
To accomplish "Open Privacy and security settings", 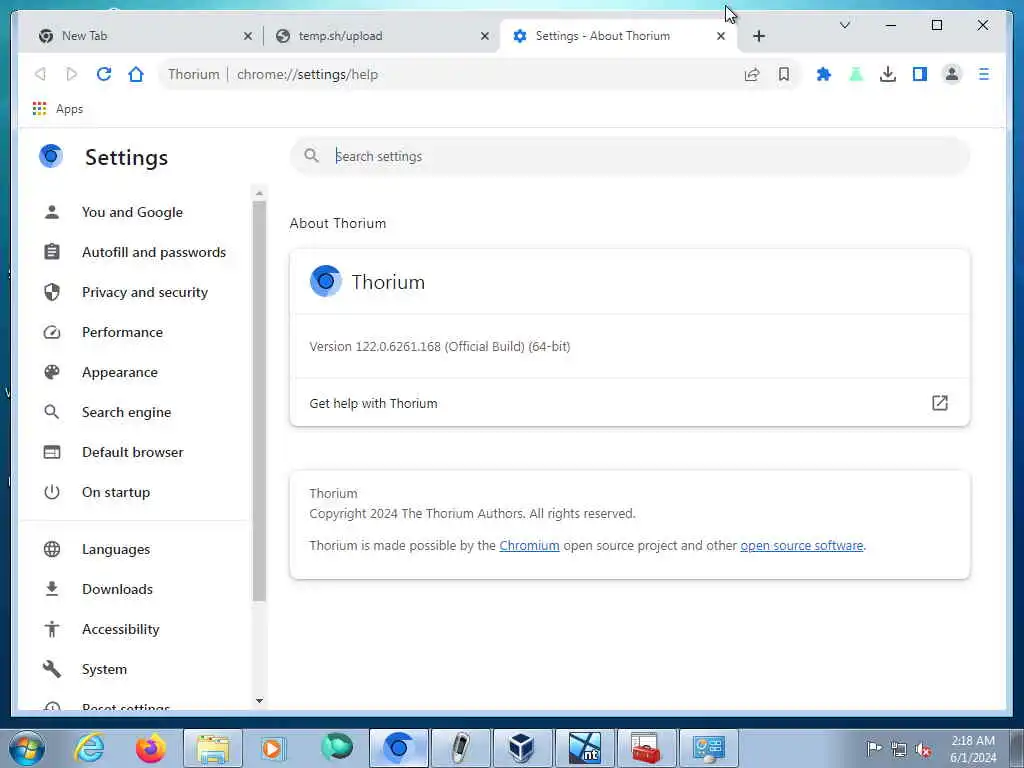I will coord(134,292).
